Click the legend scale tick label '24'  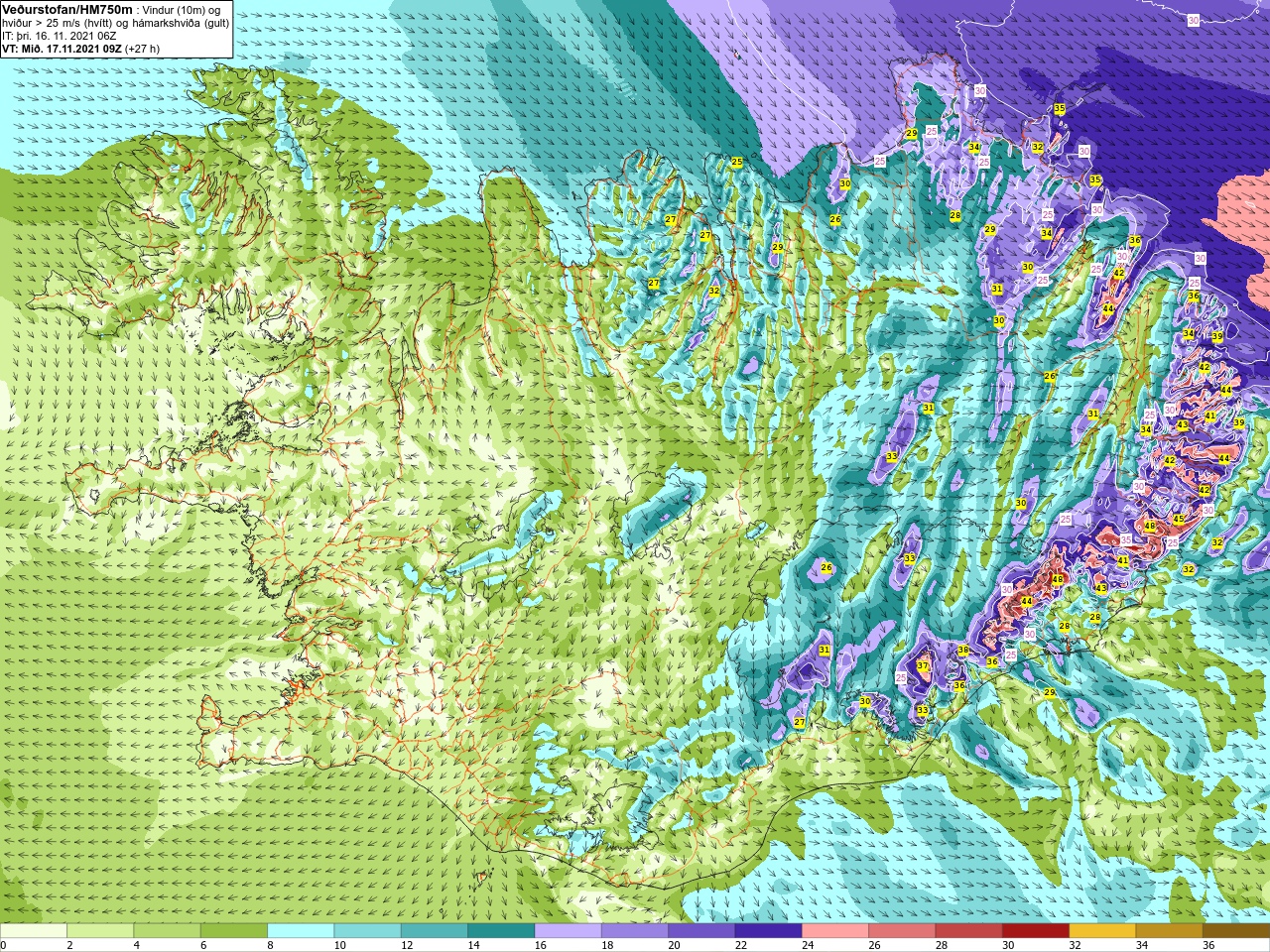click(x=808, y=945)
